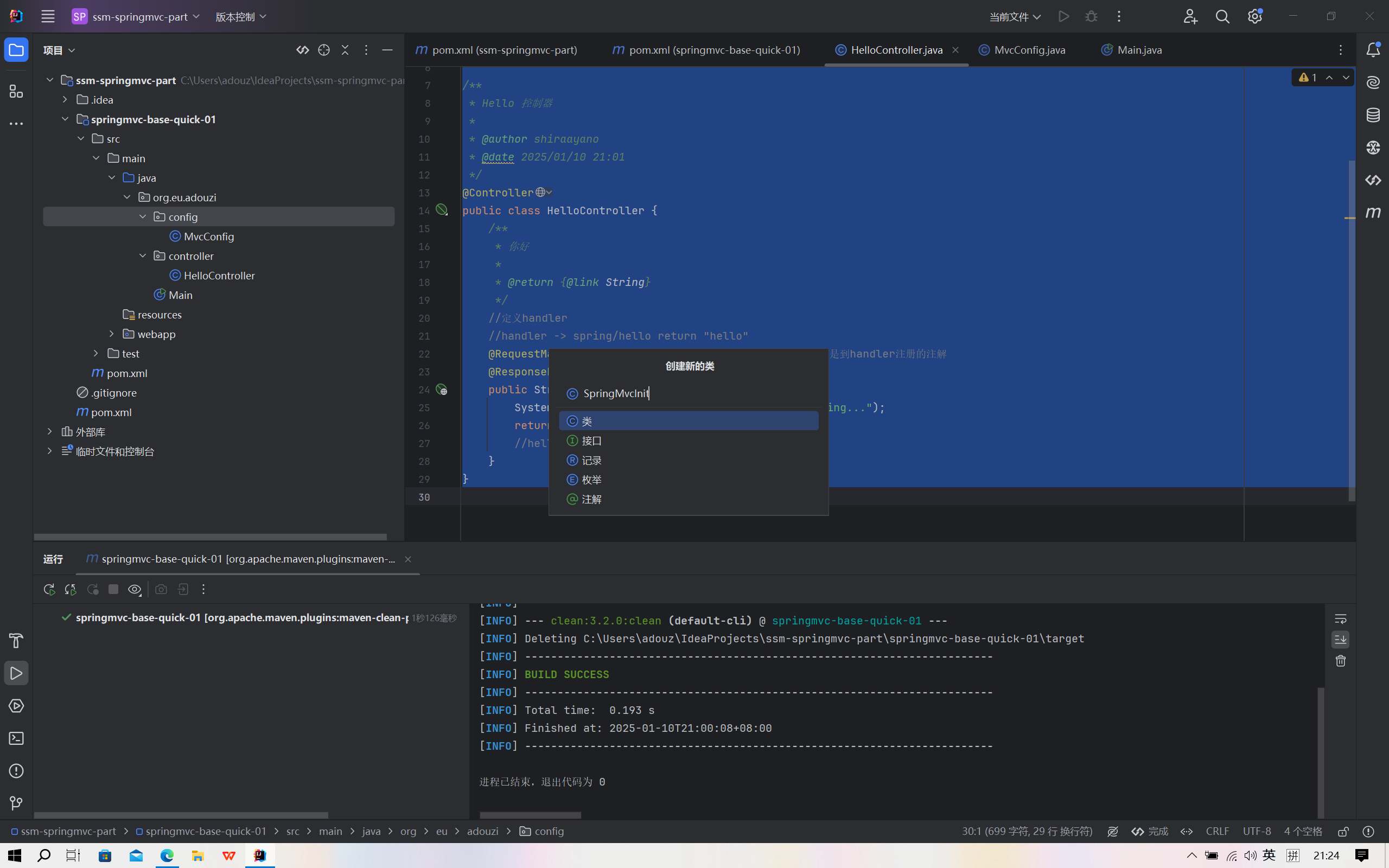Image resolution: width=1389 pixels, height=868 pixels.
Task: Click the clear console trash icon
Action: click(1340, 661)
